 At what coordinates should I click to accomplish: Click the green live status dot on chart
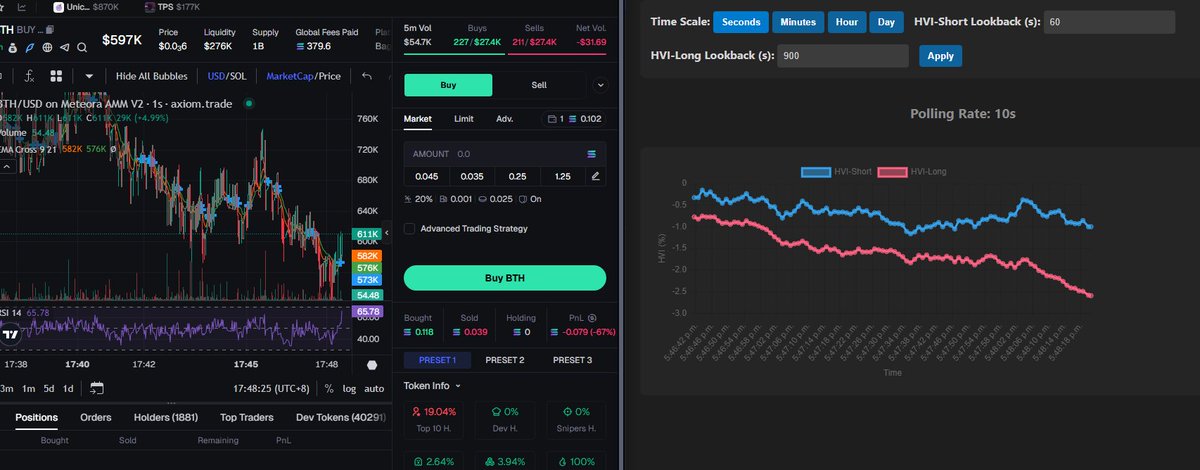point(249,103)
